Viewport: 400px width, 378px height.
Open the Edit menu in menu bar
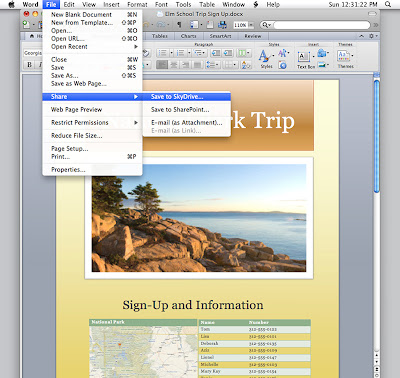point(69,4)
